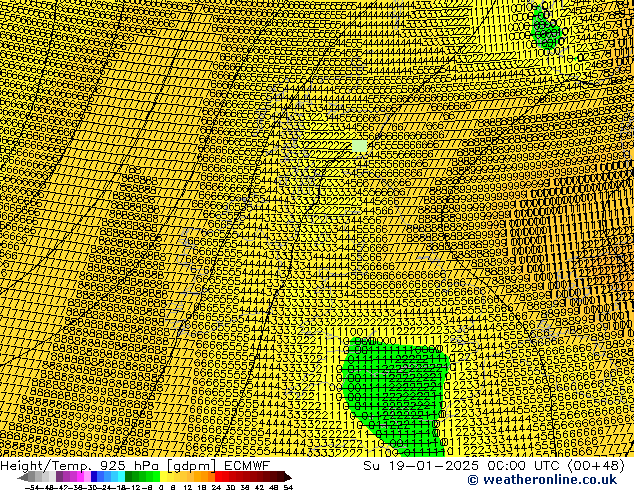The height and width of the screenshot is (490, 634).
Task: Click the dark blue swatch in color legend
Action: coord(94,476)
